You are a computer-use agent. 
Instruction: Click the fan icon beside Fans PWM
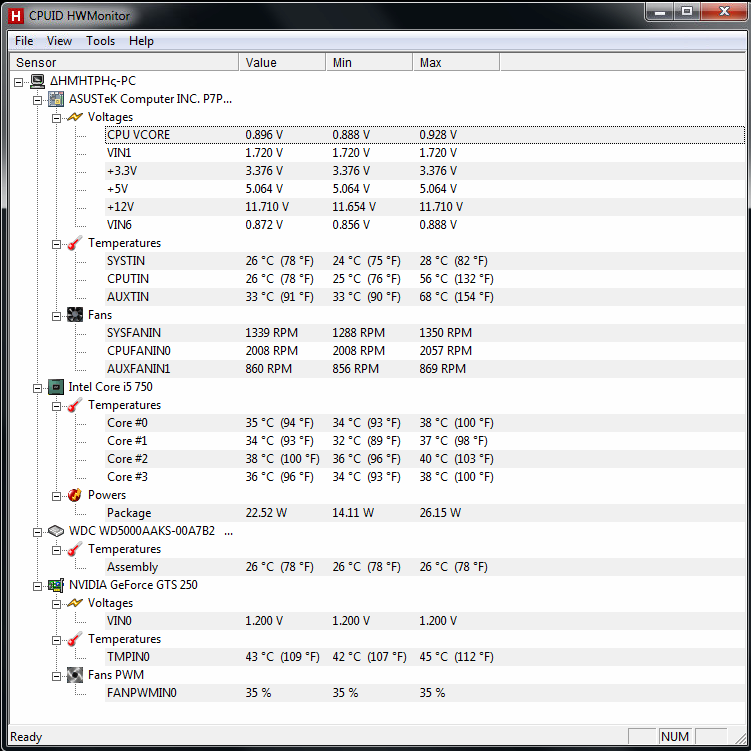click(75, 675)
